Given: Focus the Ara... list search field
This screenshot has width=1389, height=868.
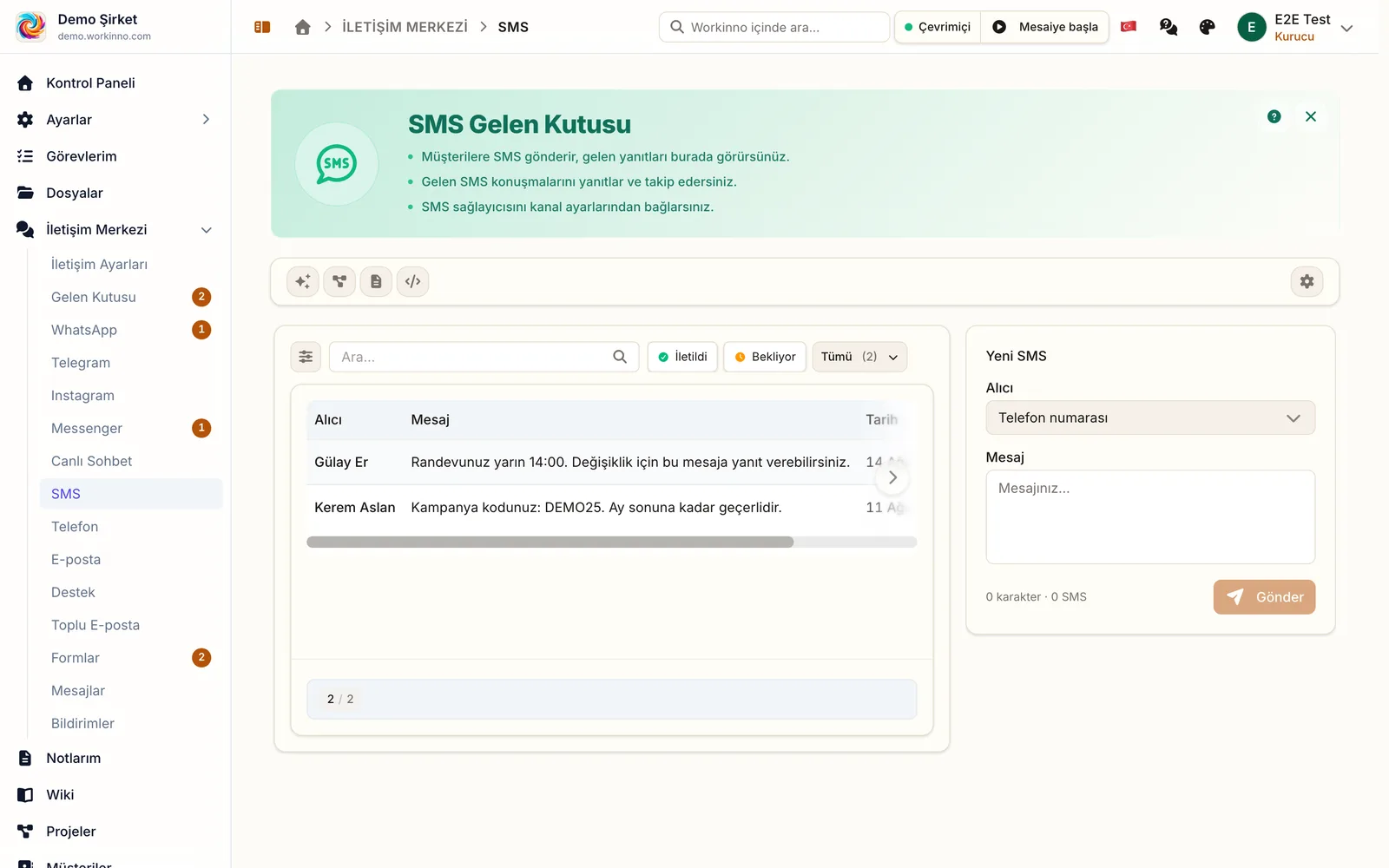Looking at the screenshot, I should pyautogui.click(x=484, y=357).
